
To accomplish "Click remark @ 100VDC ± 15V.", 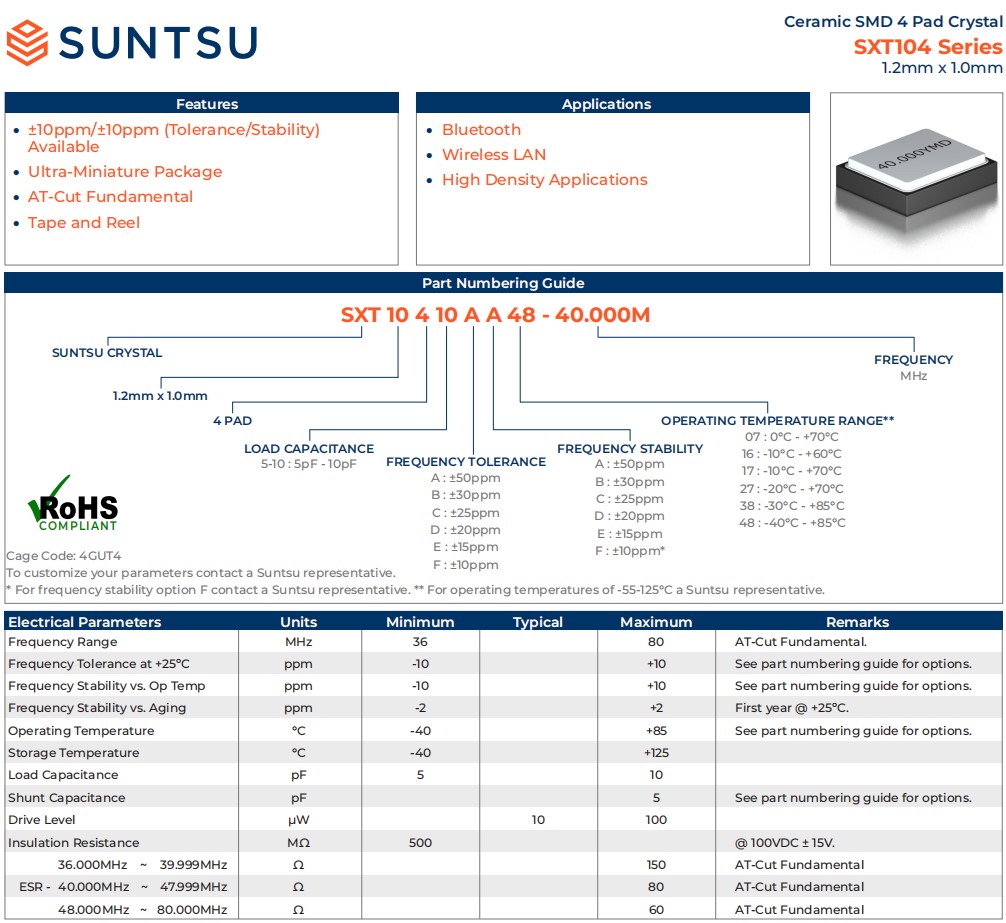I will click(785, 843).
